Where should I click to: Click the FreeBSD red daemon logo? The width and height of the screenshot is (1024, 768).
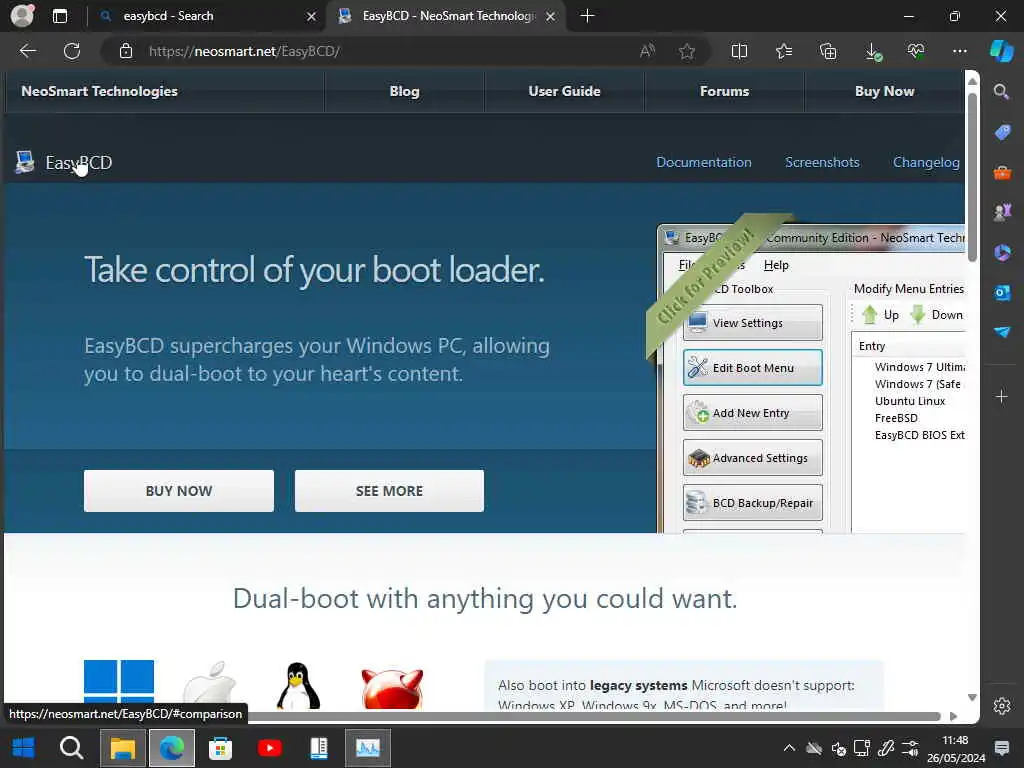(x=392, y=688)
